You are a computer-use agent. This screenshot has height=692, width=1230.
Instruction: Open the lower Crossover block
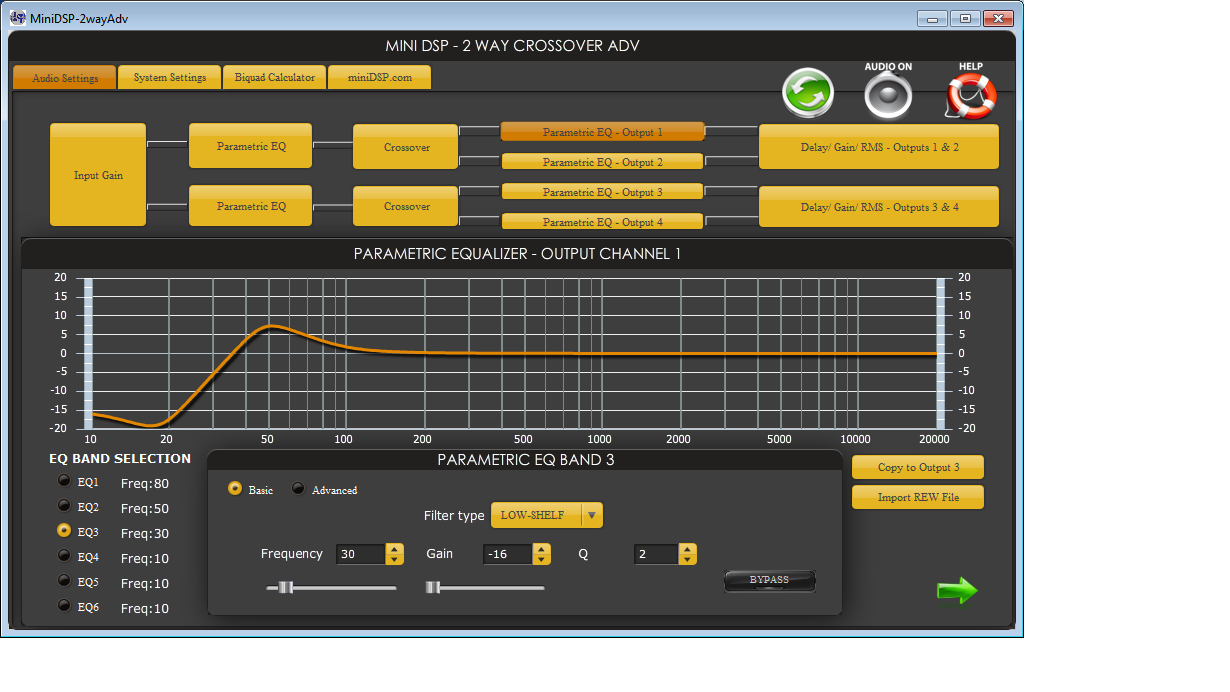[407, 206]
